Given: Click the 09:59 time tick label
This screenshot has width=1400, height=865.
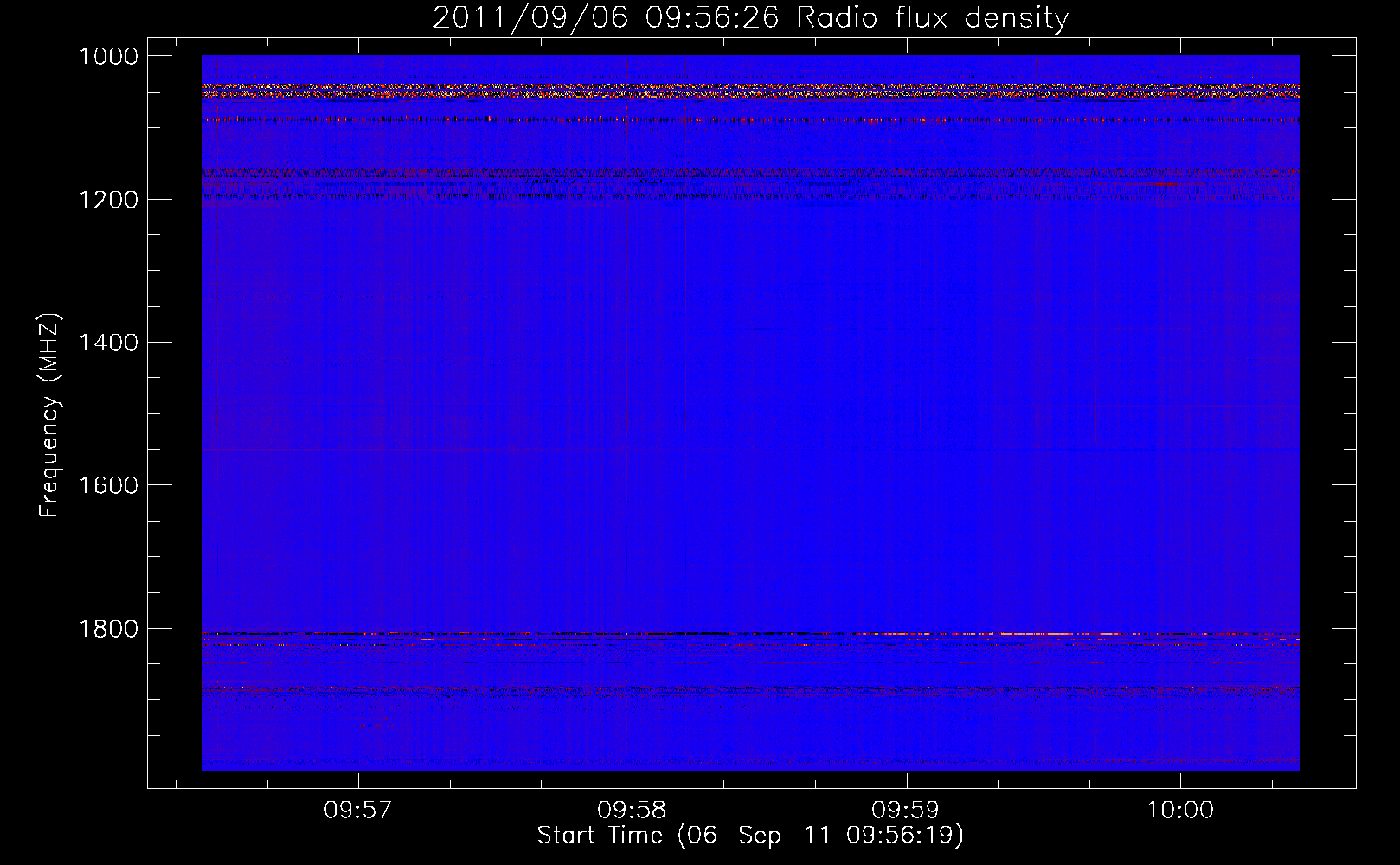Looking at the screenshot, I should [906, 811].
